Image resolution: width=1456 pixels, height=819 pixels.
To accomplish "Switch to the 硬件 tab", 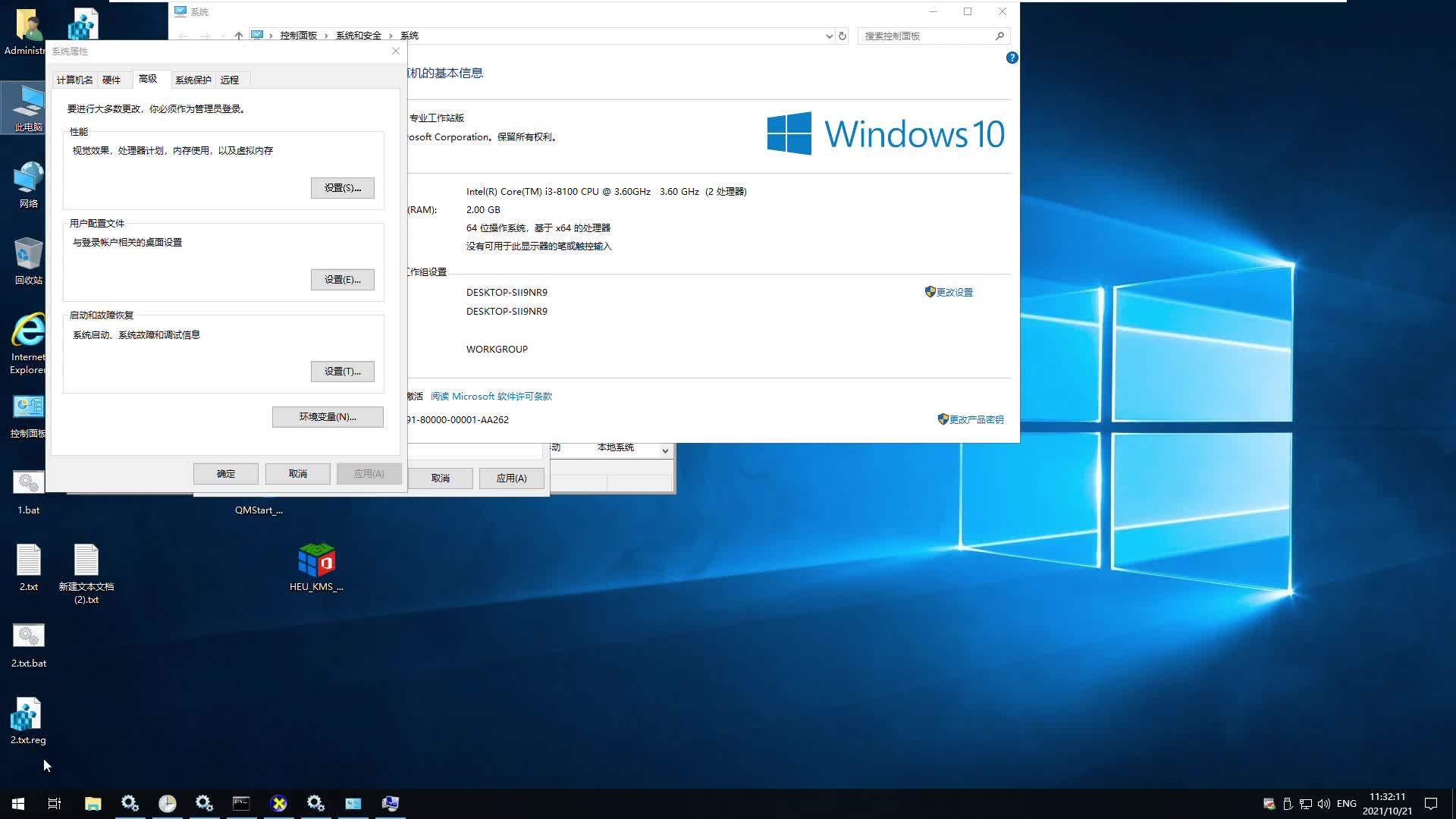I will [111, 80].
